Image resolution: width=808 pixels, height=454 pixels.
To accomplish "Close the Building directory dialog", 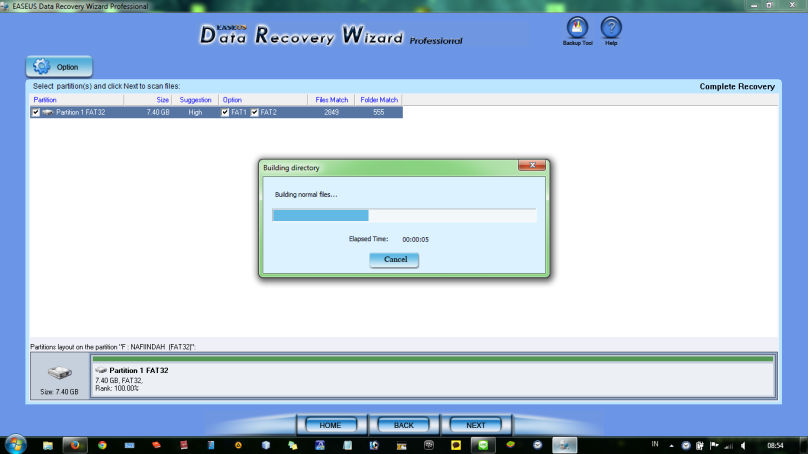I will [x=532, y=165].
